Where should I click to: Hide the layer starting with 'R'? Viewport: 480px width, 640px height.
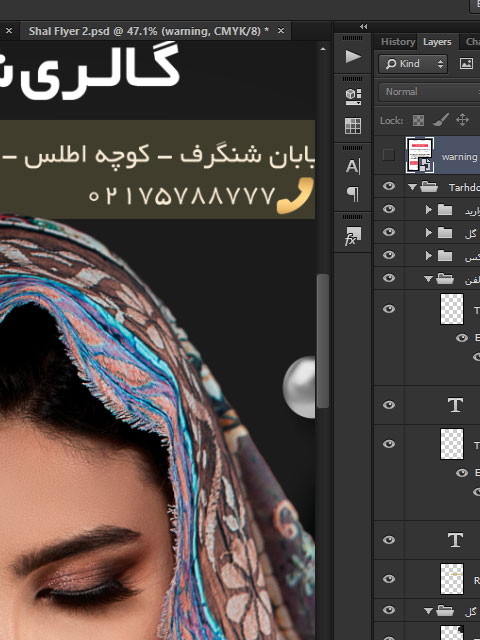coord(389,579)
